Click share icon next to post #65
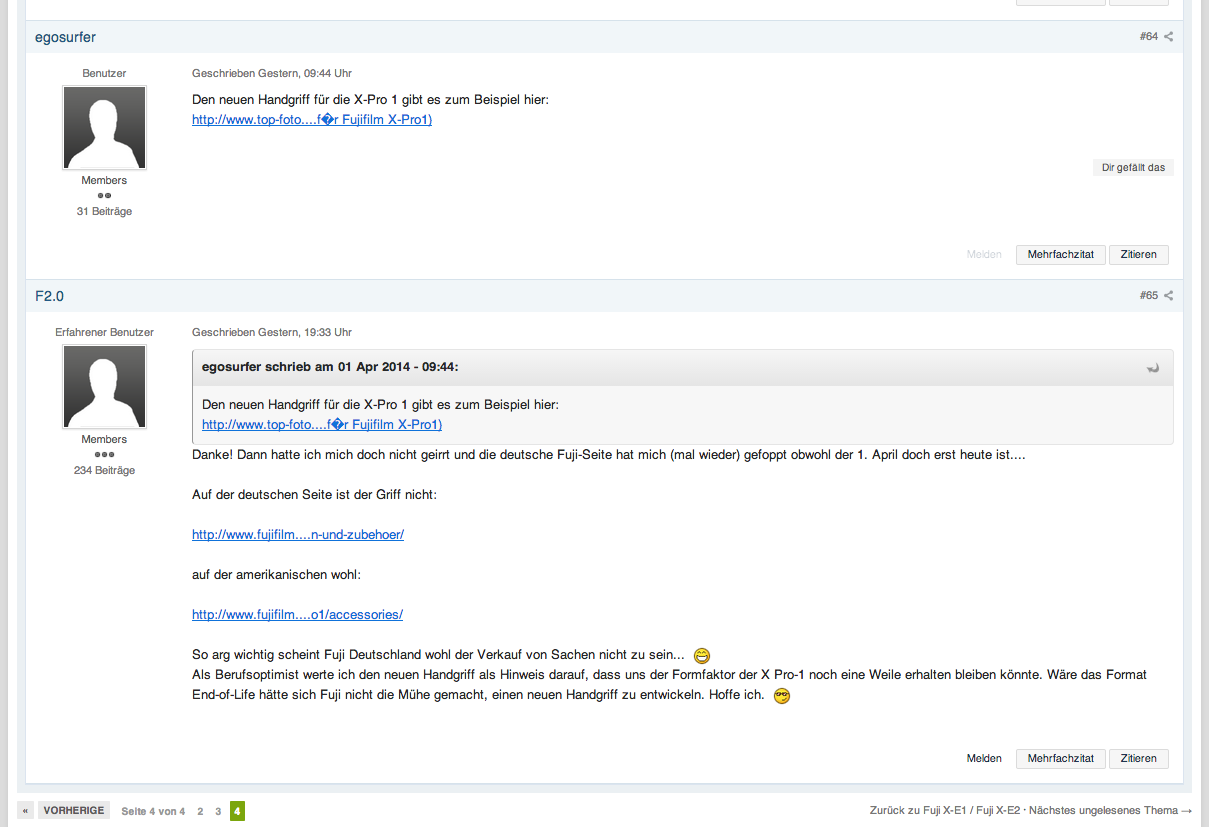This screenshot has height=827, width=1209. pos(1168,296)
